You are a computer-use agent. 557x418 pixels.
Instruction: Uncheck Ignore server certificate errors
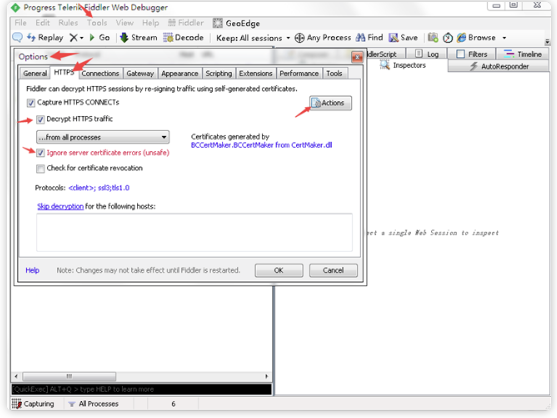[40, 153]
